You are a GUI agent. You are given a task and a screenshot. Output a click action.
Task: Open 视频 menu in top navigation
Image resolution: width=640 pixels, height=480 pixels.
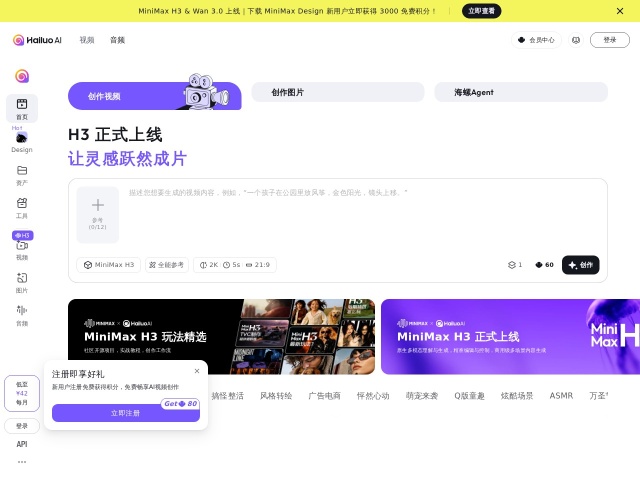coord(87,40)
